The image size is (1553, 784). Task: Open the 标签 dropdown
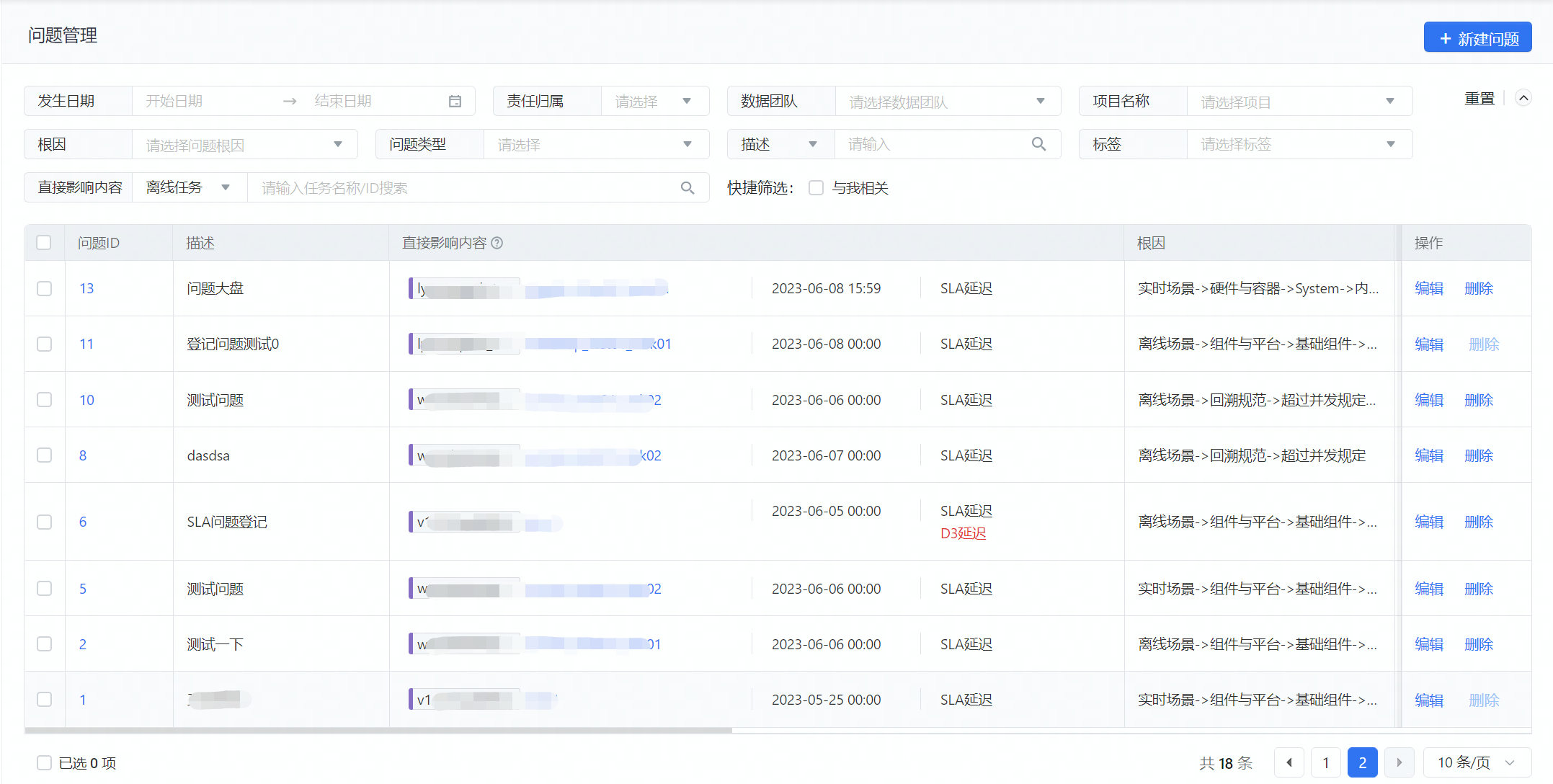coord(1299,144)
